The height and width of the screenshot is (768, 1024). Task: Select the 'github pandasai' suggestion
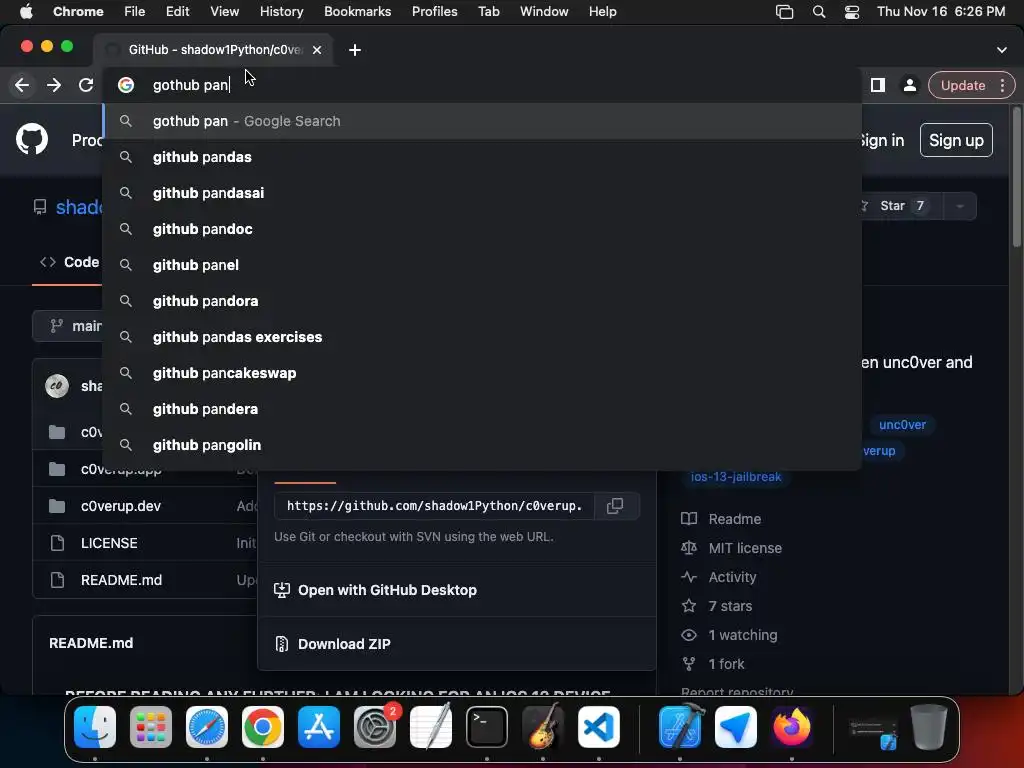click(x=482, y=193)
